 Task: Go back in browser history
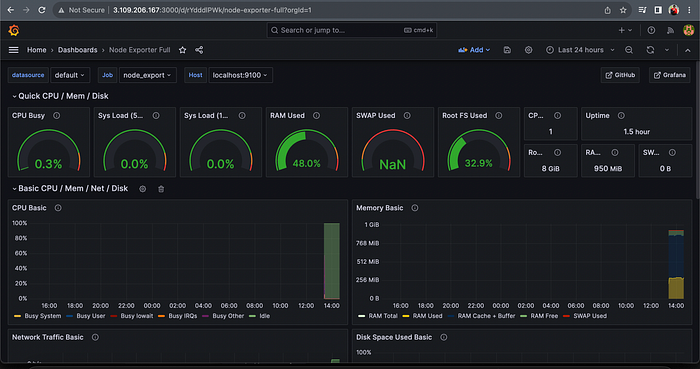pyautogui.click(x=11, y=10)
